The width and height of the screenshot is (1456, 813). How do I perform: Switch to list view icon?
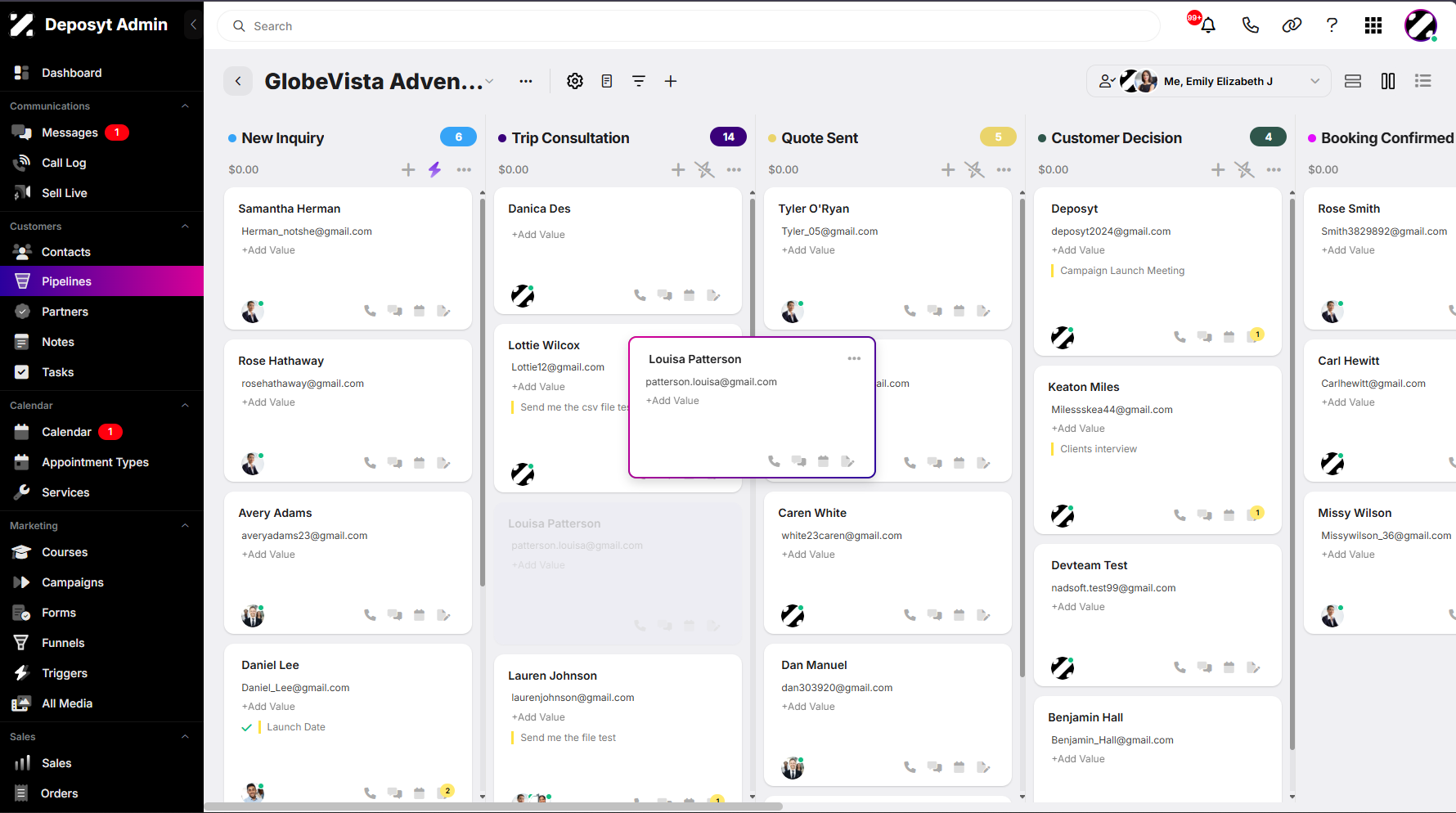[1423, 81]
